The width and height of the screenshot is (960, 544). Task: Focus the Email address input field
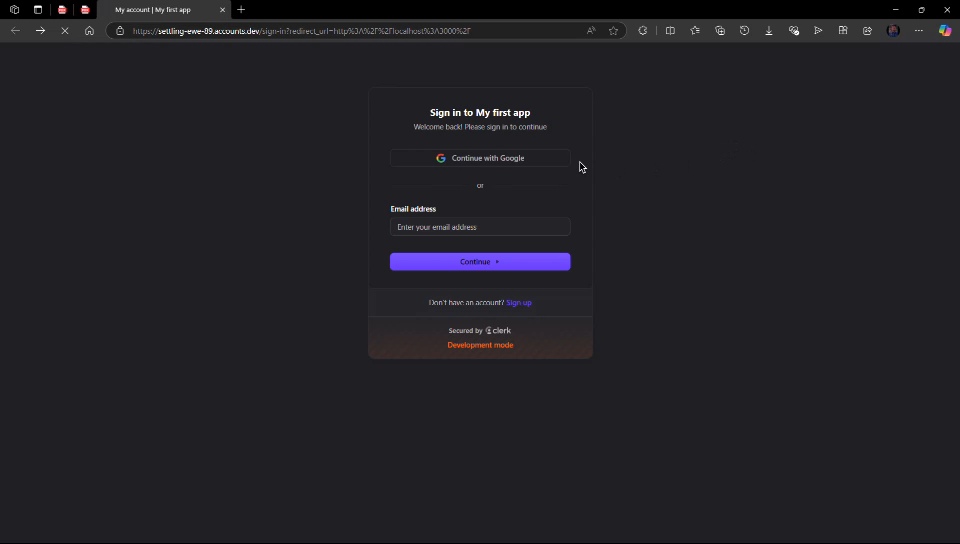tap(480, 227)
